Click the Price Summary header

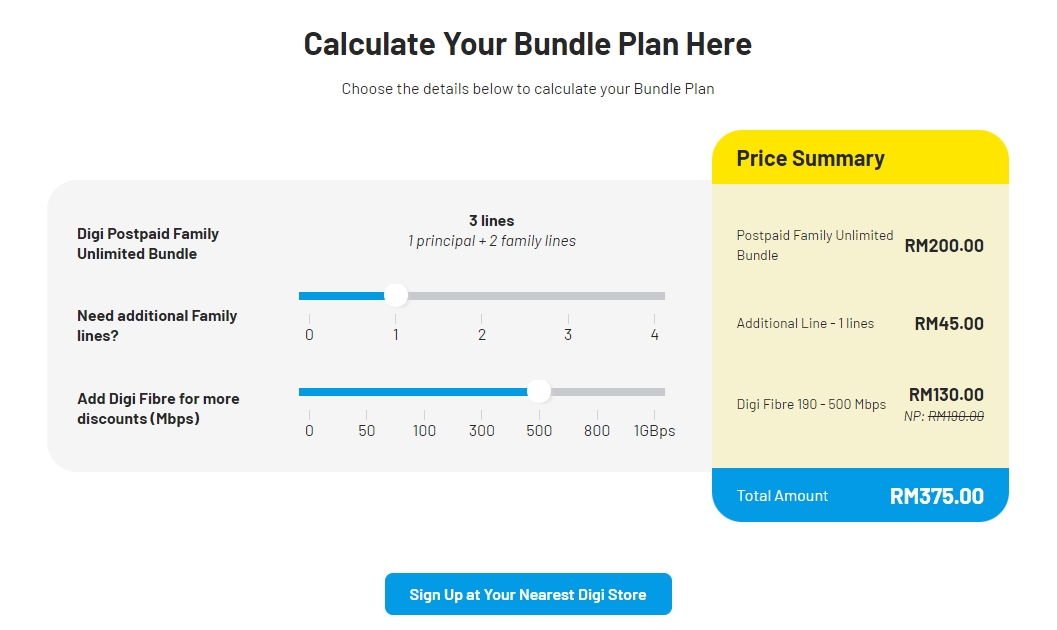coord(810,158)
